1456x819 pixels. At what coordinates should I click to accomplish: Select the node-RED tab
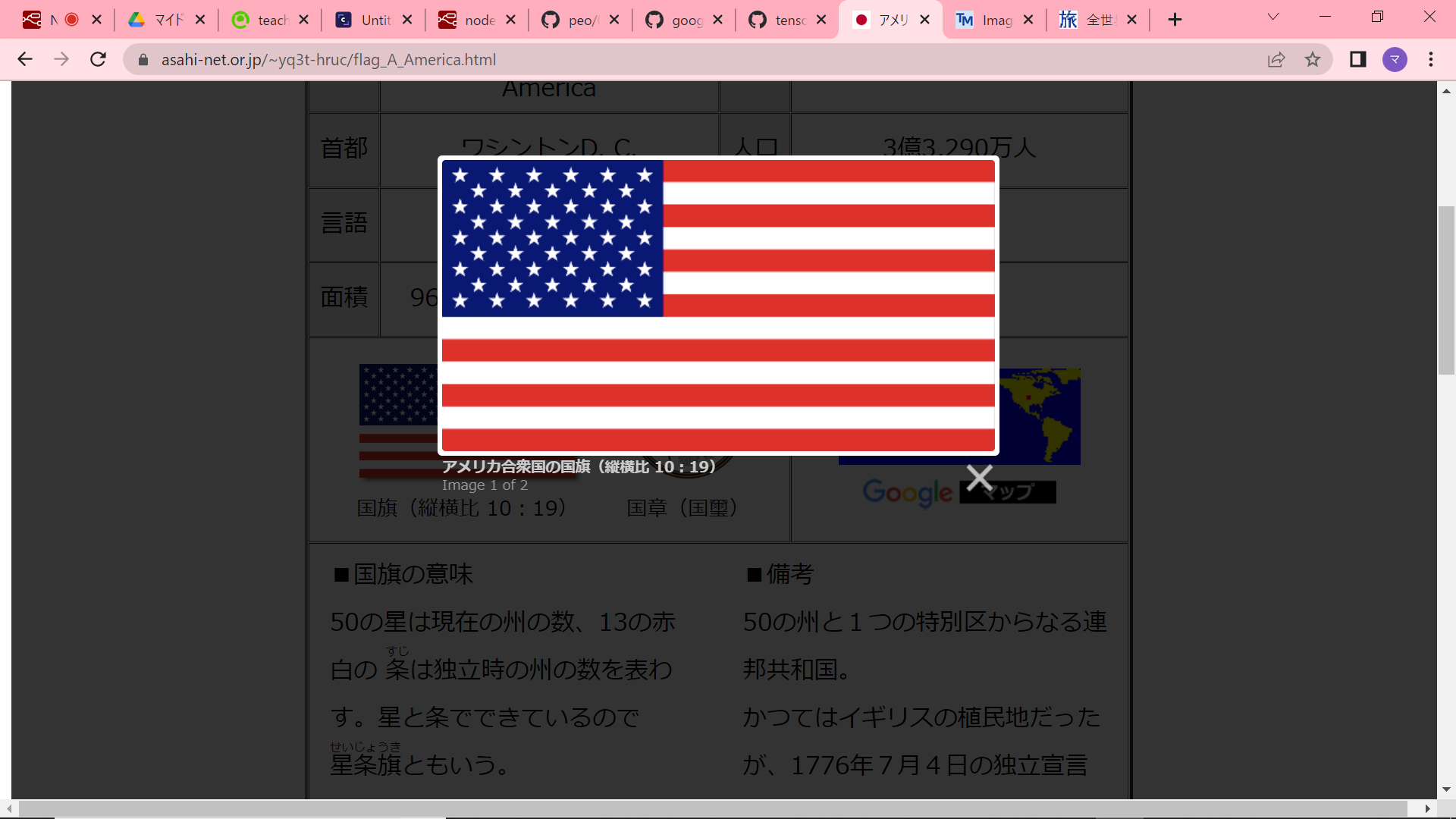coord(474,20)
